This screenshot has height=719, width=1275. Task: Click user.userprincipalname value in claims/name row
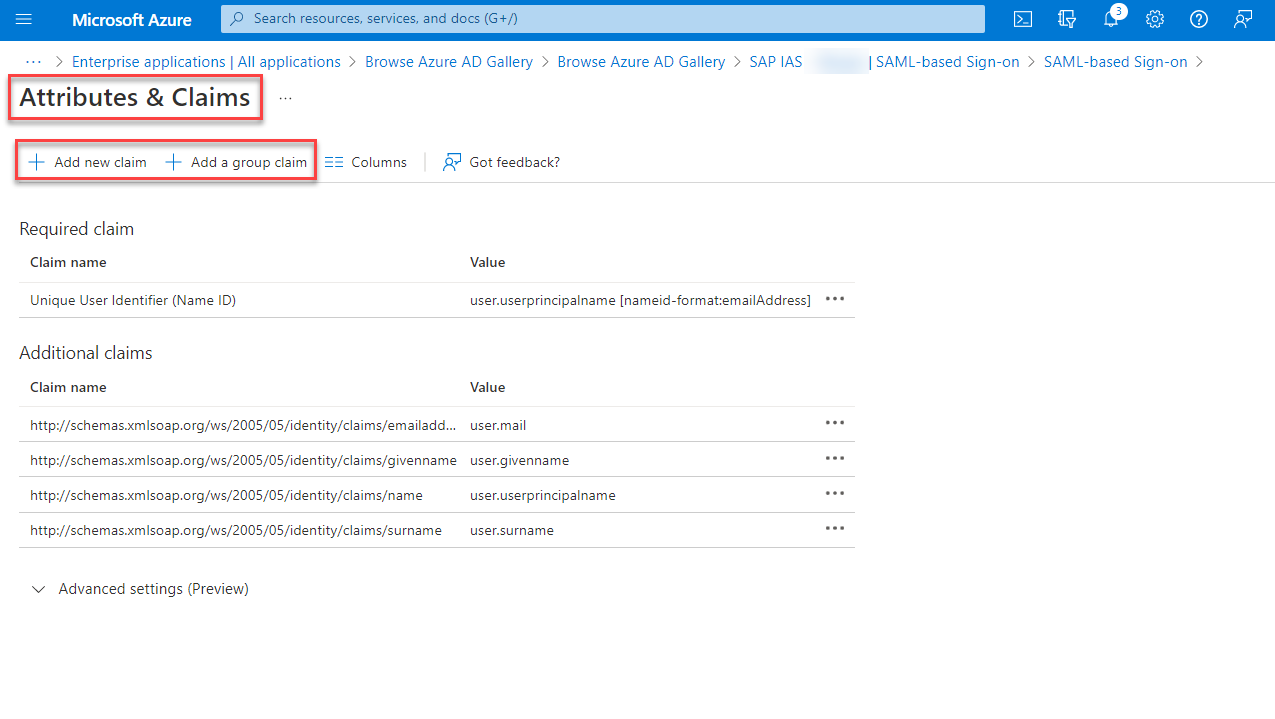pyautogui.click(x=543, y=495)
